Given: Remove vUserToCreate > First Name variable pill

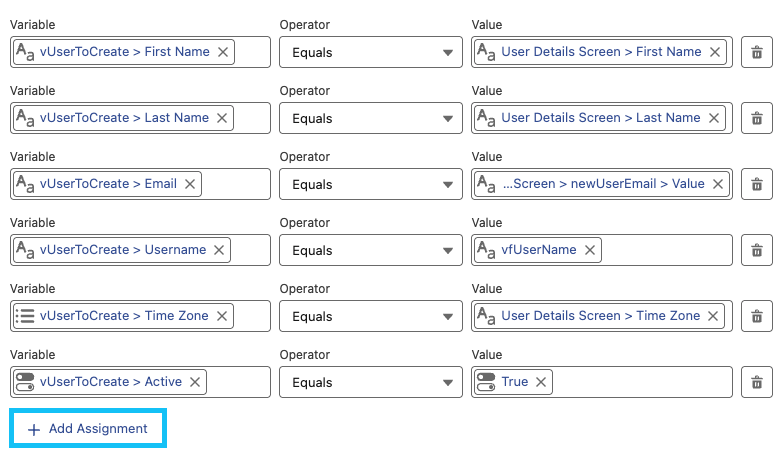Looking at the screenshot, I should 222,52.
